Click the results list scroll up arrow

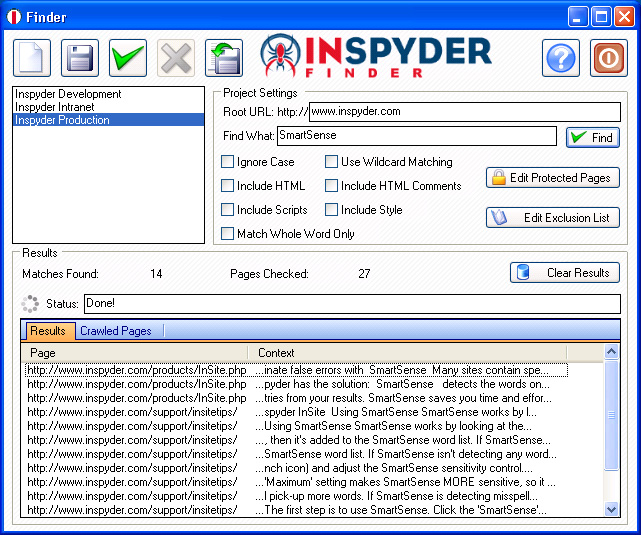click(x=612, y=352)
